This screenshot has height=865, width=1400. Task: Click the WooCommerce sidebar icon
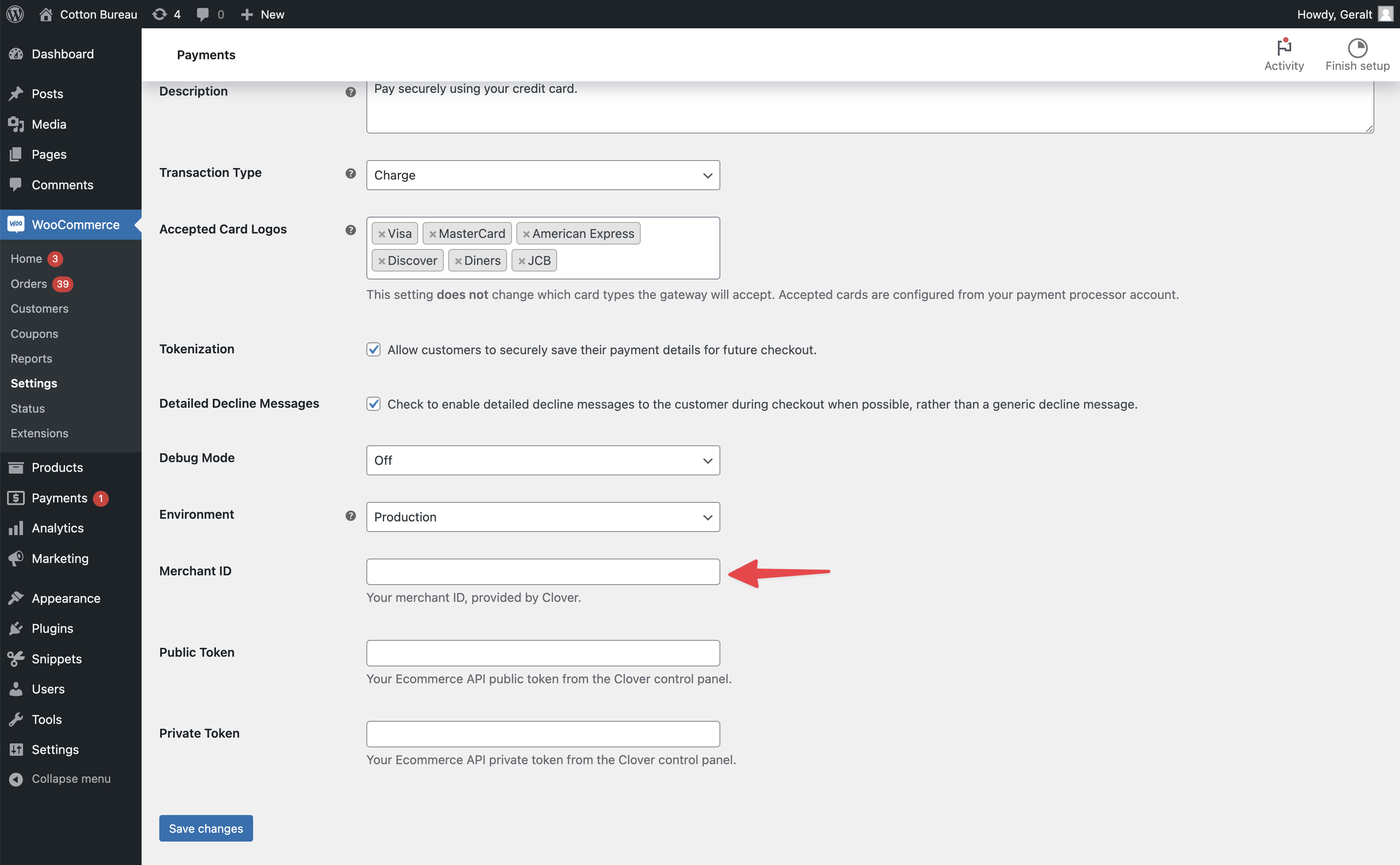coord(15,224)
